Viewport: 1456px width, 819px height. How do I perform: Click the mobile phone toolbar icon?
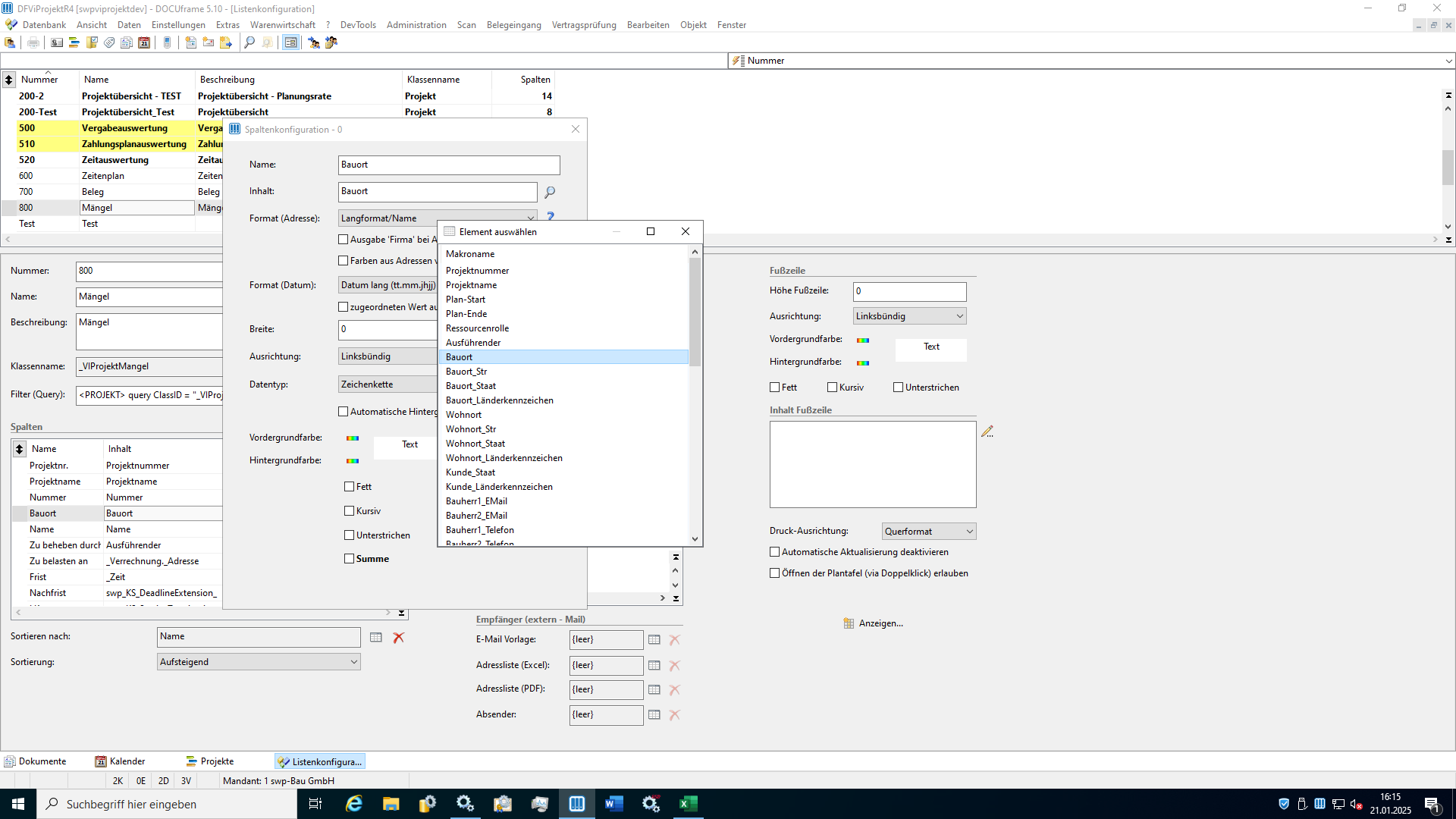point(168,43)
